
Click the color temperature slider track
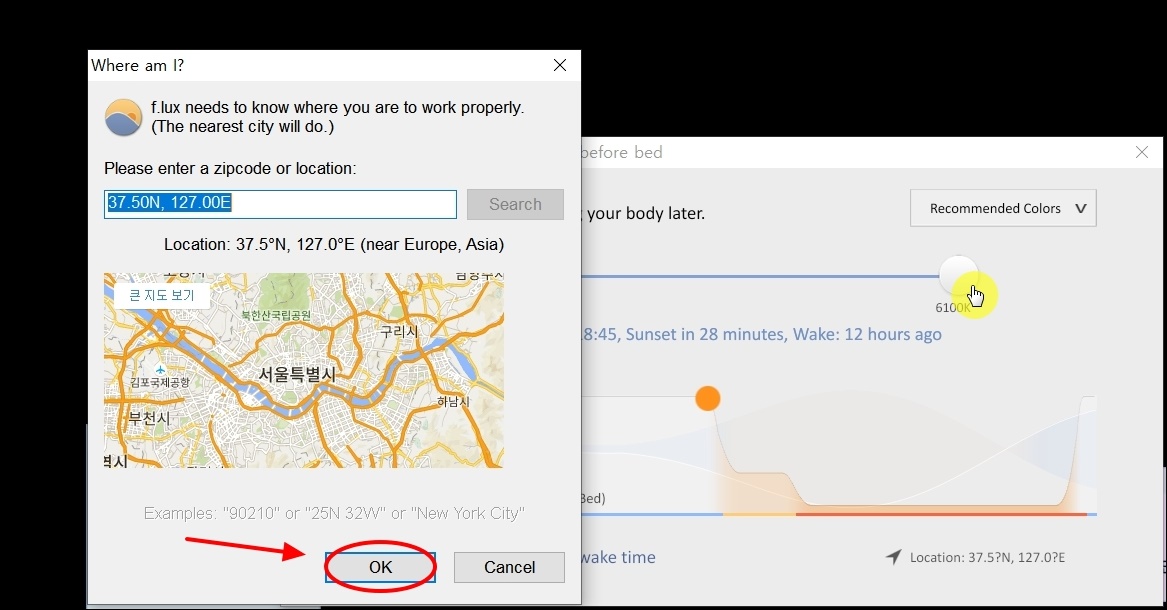pyautogui.click(x=759, y=276)
